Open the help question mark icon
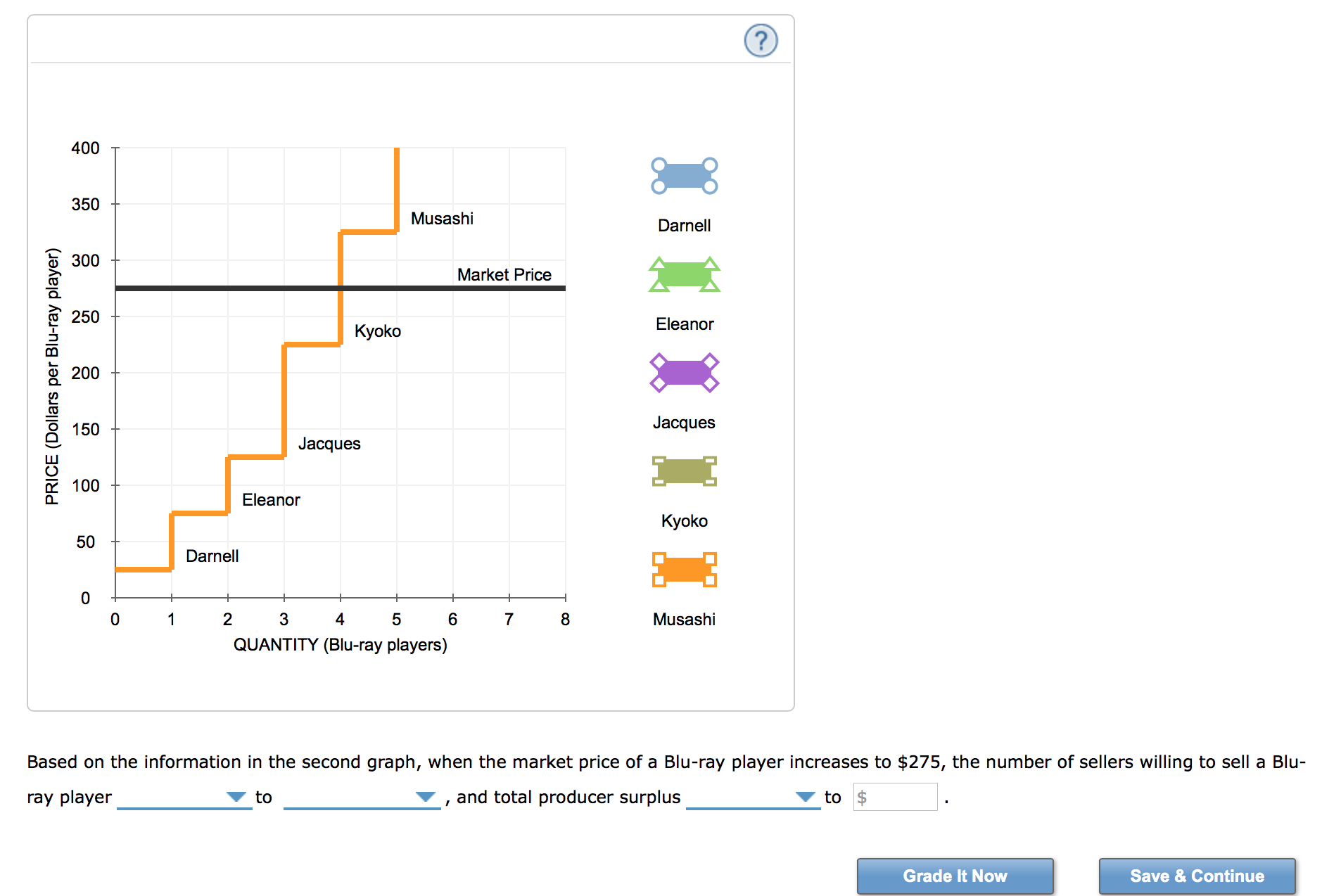The image size is (1341, 896). (761, 40)
